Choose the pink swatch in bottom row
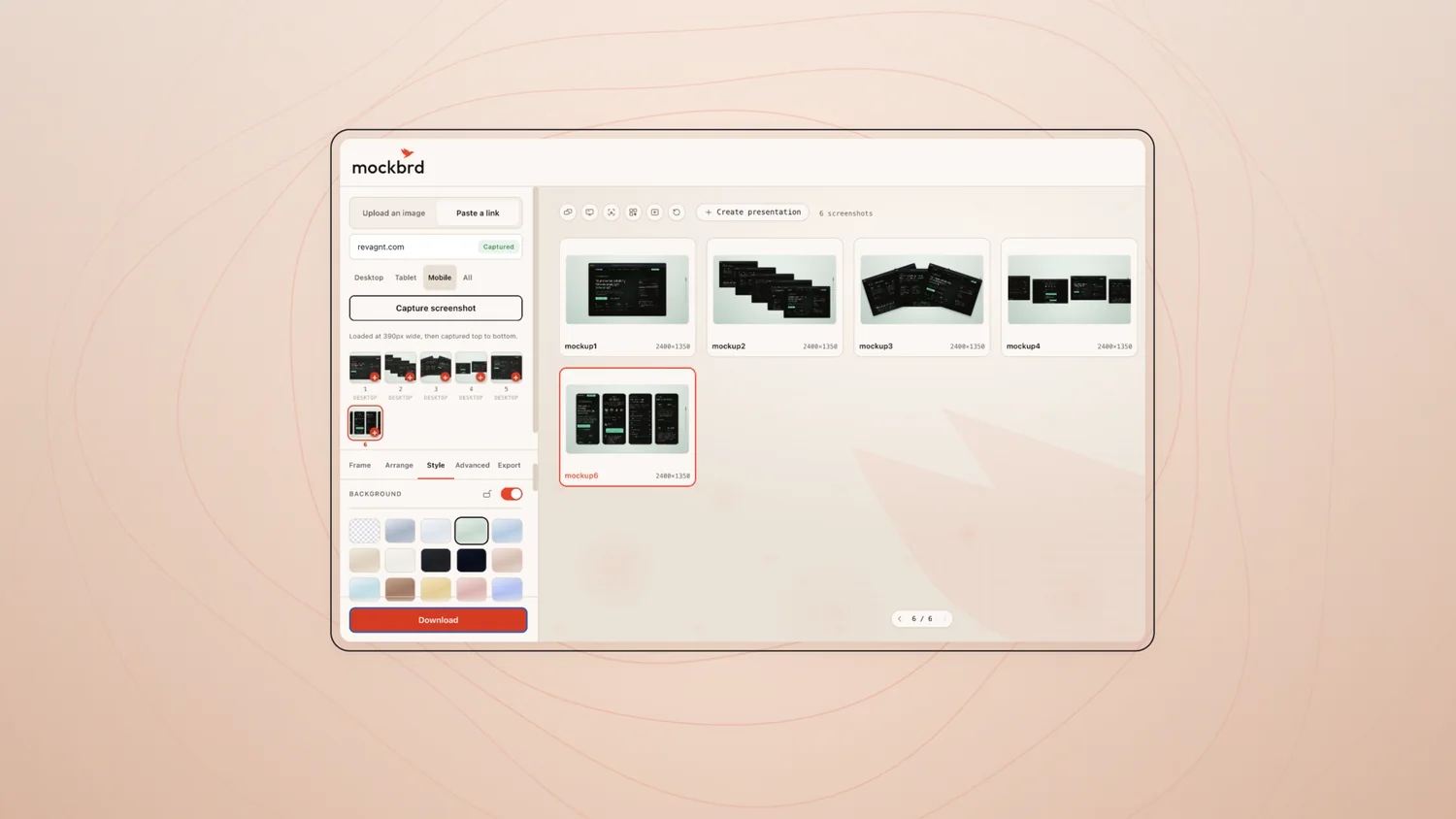The width and height of the screenshot is (1456, 819). coord(472,589)
